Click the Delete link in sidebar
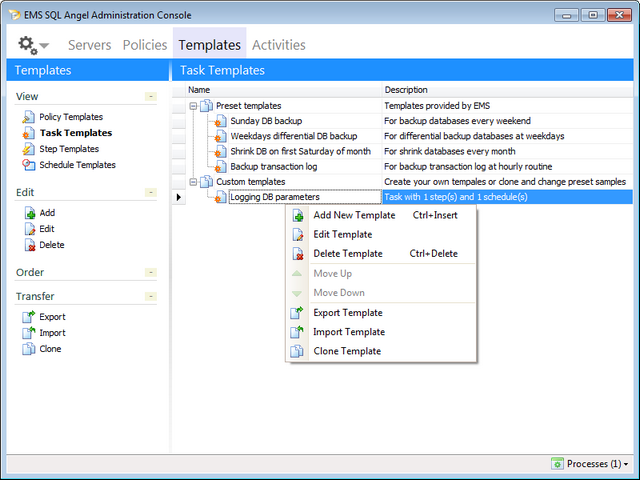The image size is (640, 480). point(52,245)
